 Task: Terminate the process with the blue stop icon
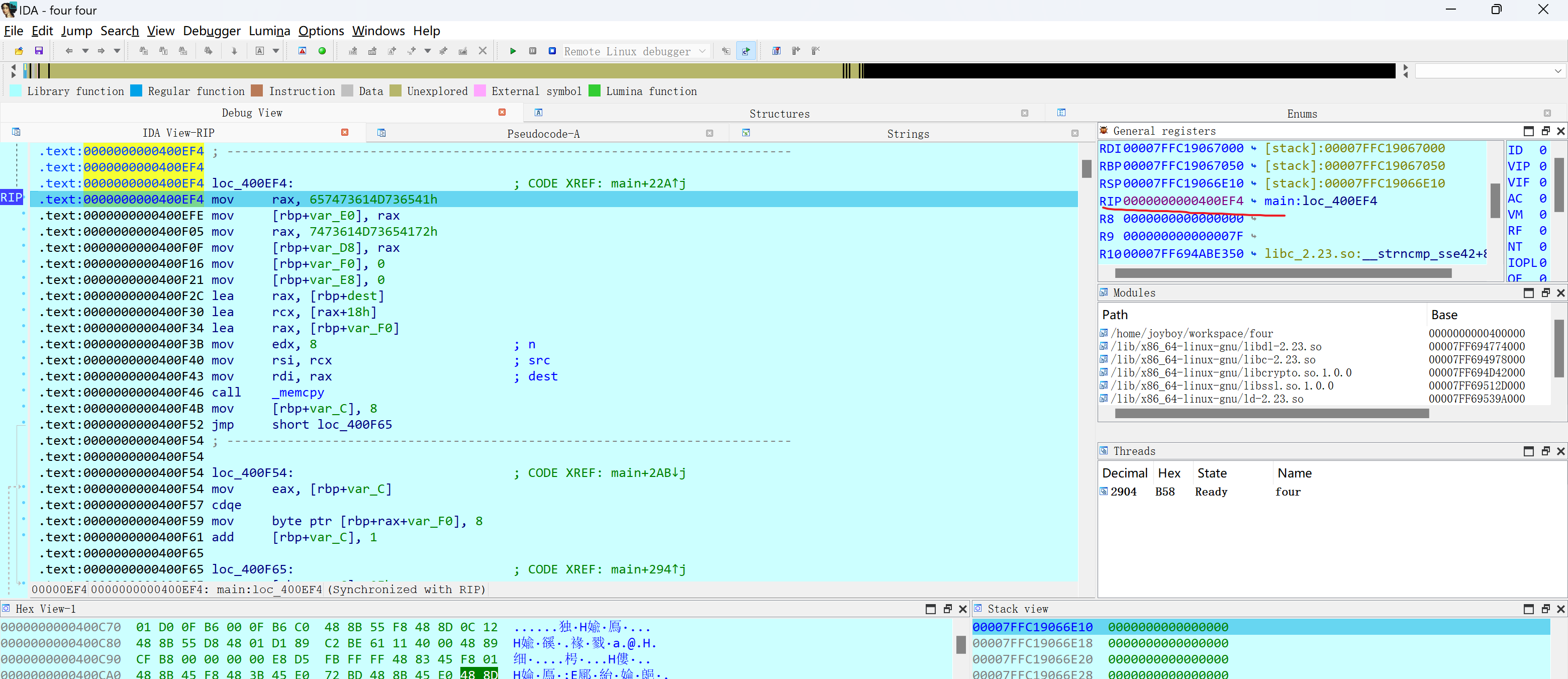click(552, 51)
